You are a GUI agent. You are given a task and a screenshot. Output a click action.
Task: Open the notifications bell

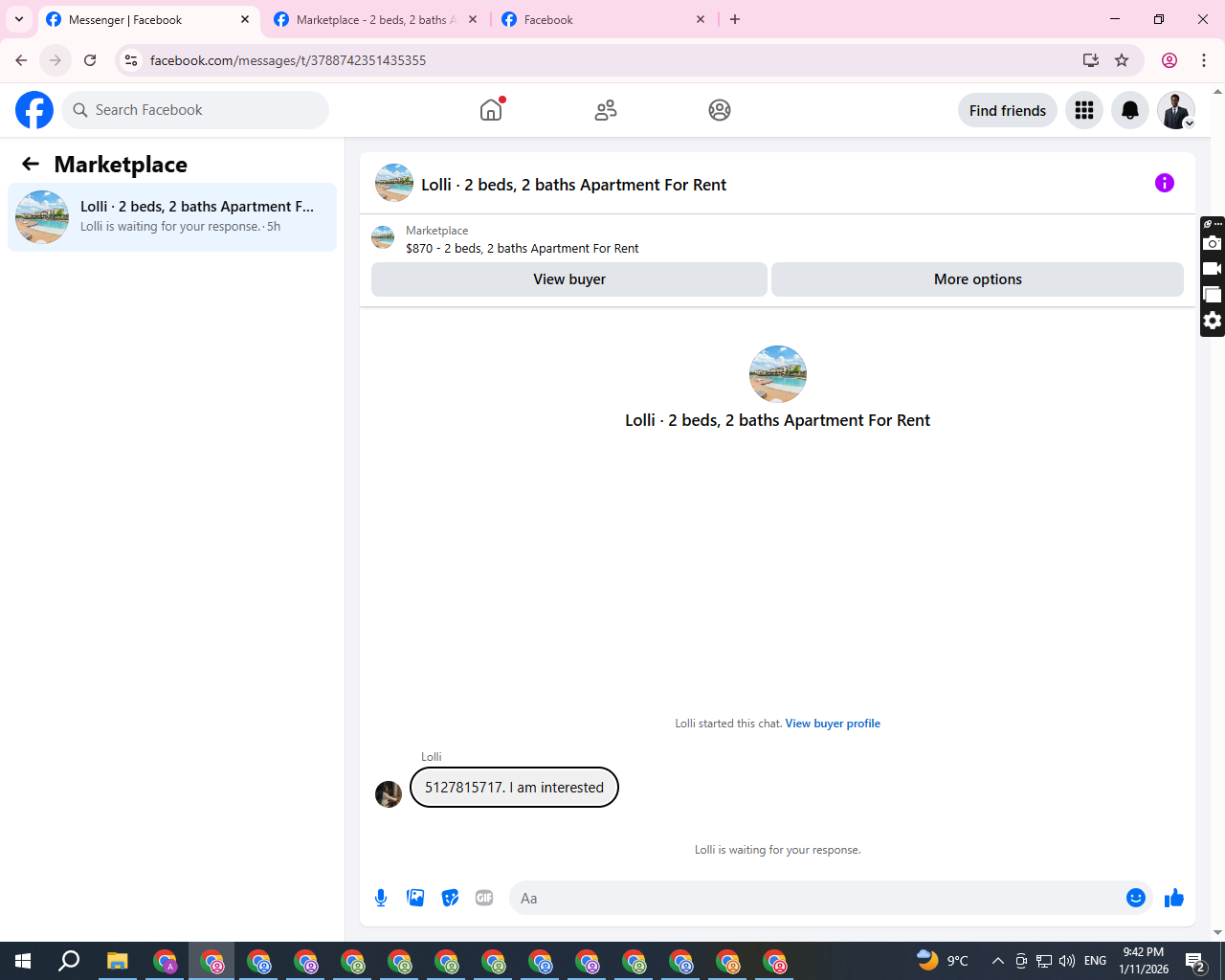[x=1130, y=110]
